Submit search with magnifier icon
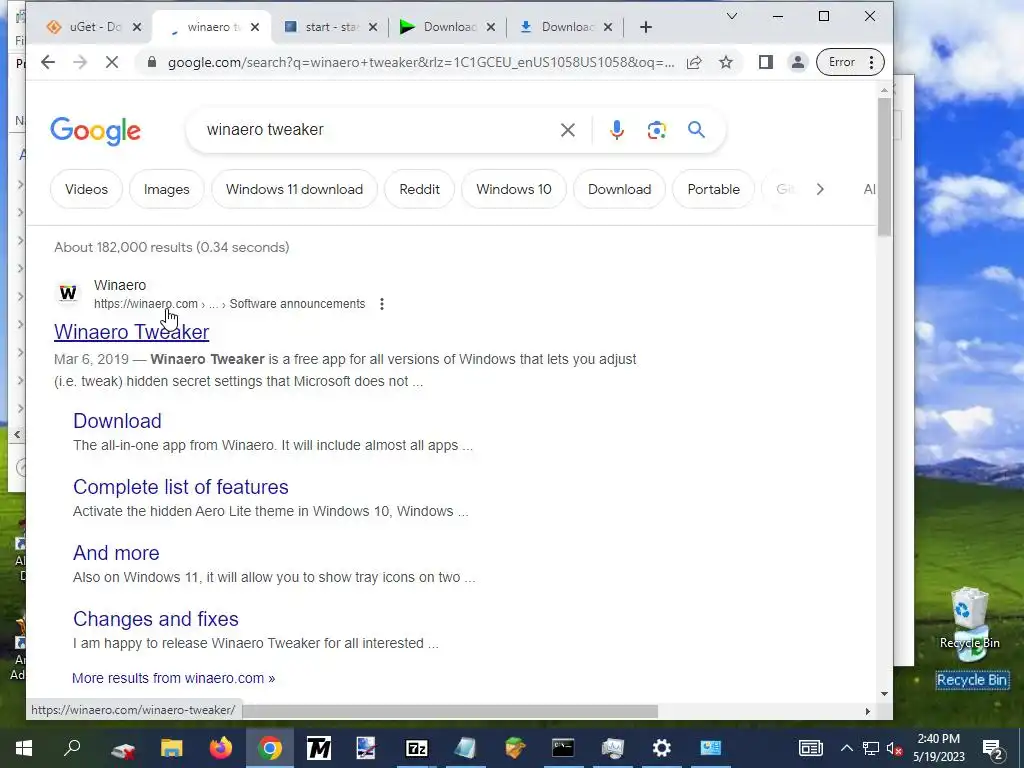 (x=696, y=129)
